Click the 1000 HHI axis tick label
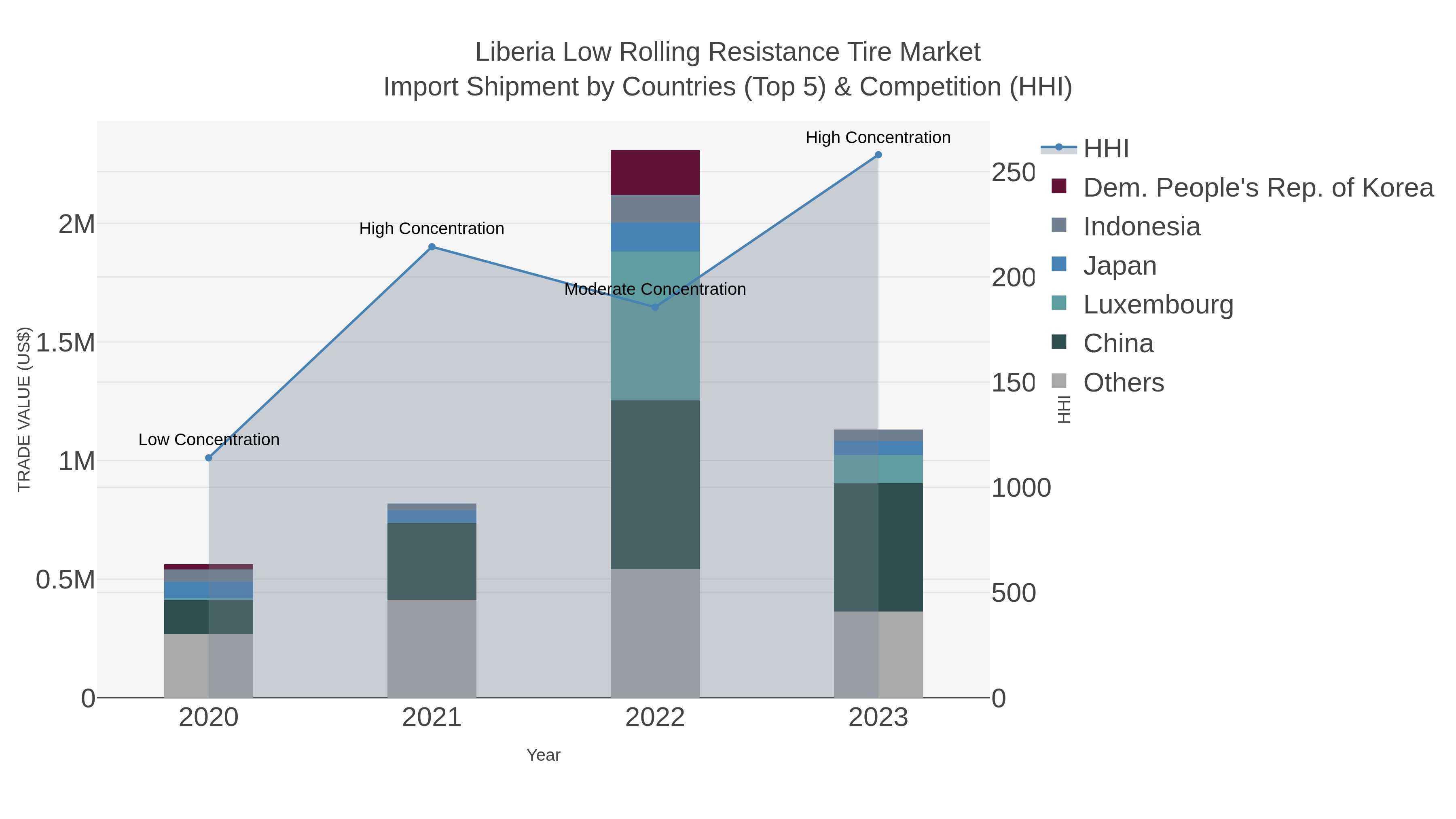Viewport: 1456px width, 819px height. 1021,488
